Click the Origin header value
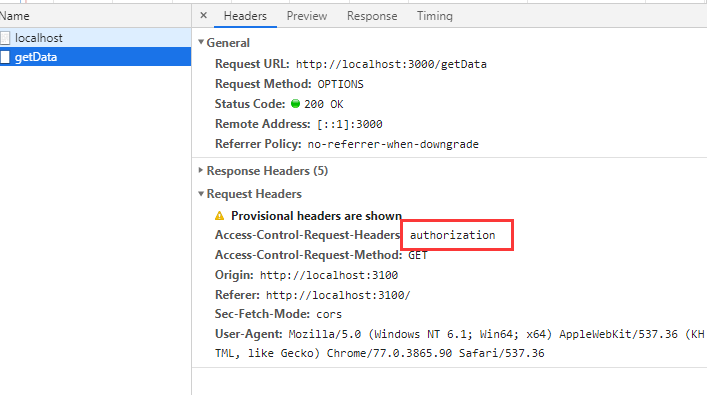The height and width of the screenshot is (395, 707). [329, 275]
